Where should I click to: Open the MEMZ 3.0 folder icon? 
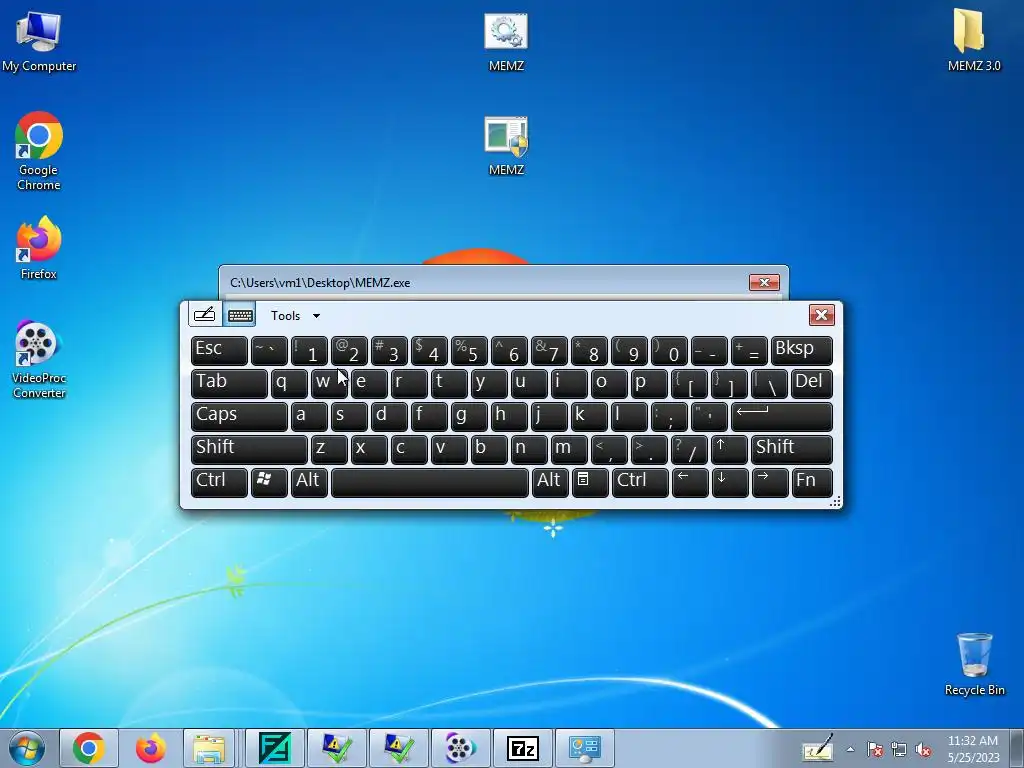(x=974, y=40)
